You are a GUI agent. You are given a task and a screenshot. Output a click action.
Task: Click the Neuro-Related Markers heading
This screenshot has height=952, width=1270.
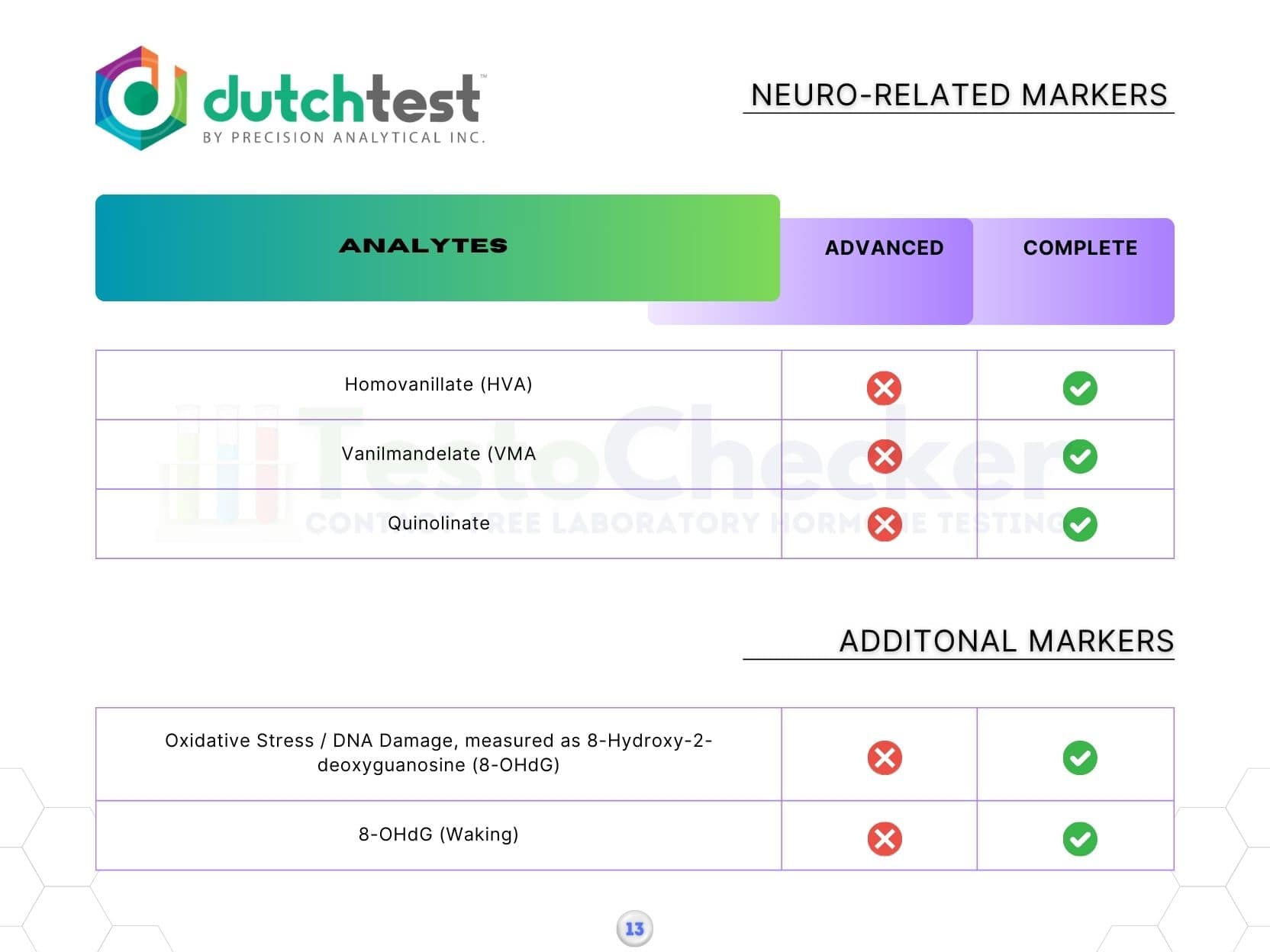(x=959, y=95)
